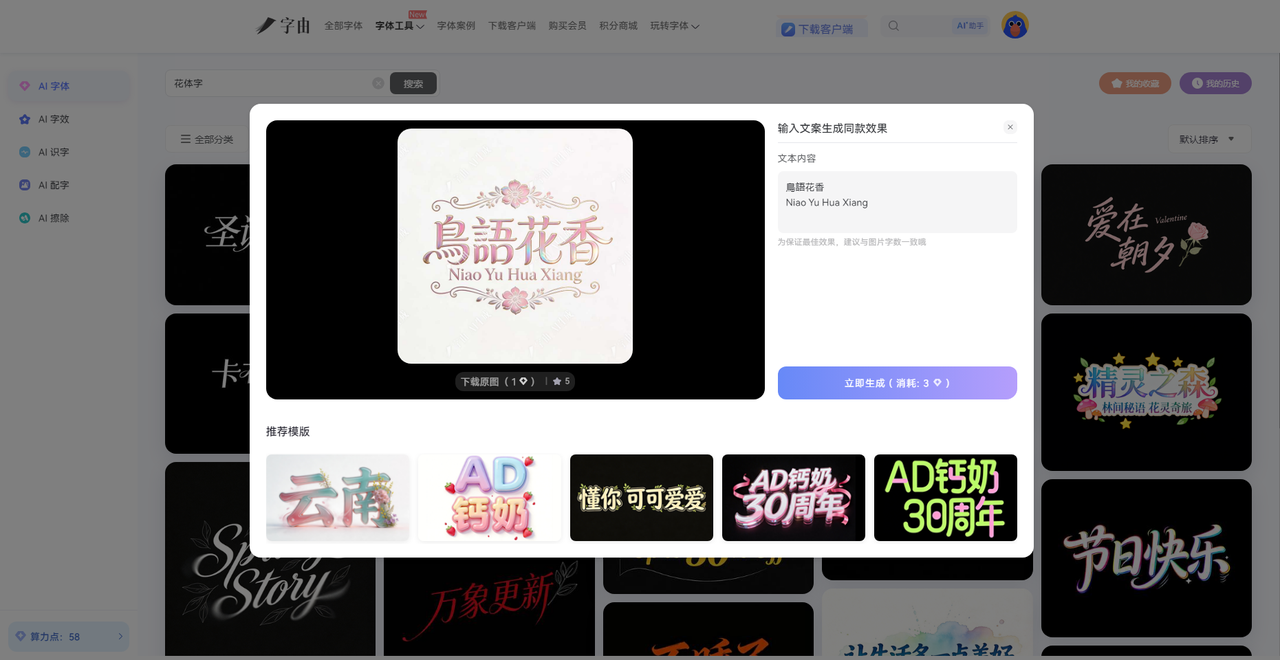Select the 云南 recommended template thumbnail

338,497
